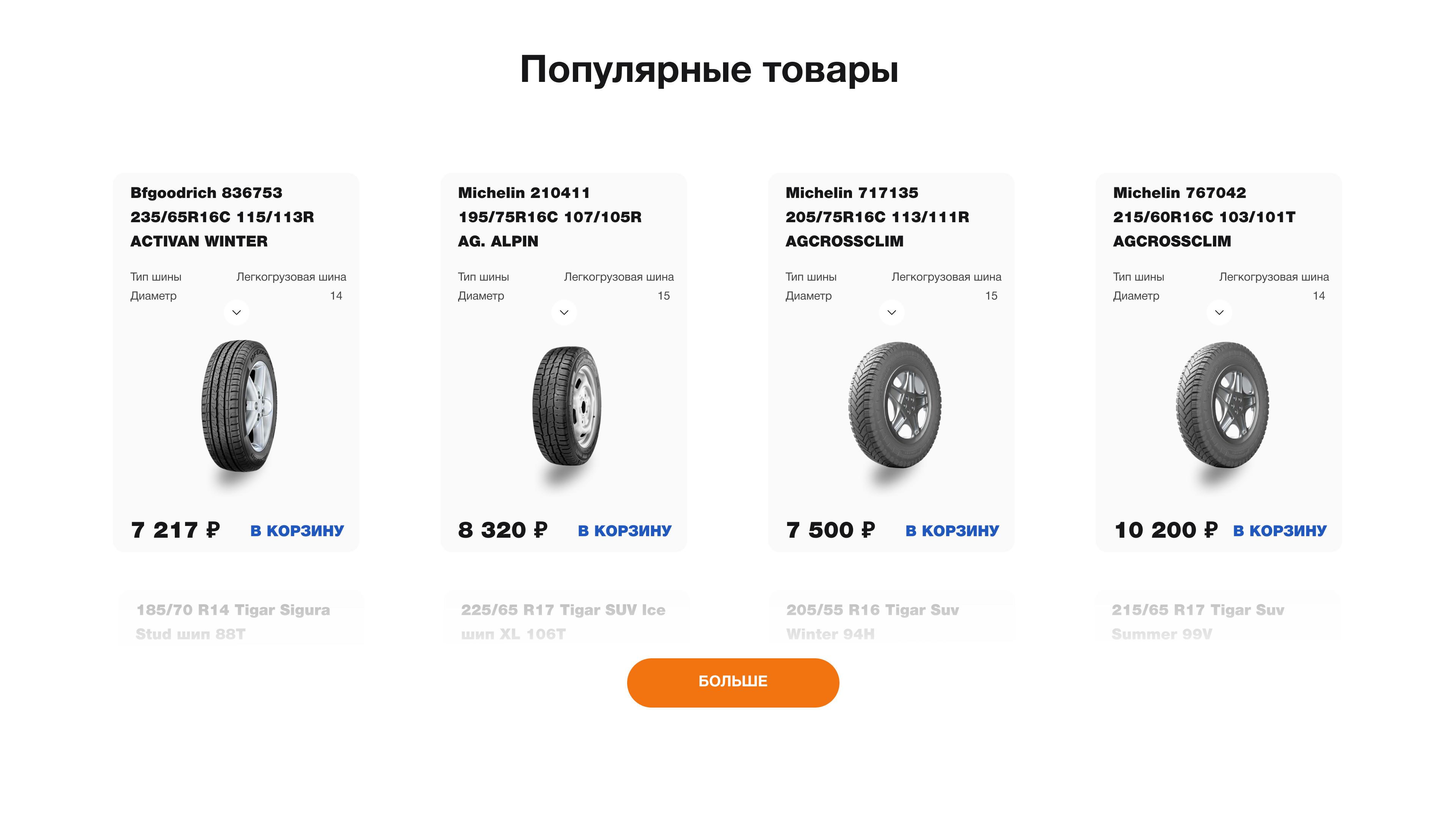Expand details chevron on Michelin 767042 card
1456x813 pixels.
click(1219, 312)
